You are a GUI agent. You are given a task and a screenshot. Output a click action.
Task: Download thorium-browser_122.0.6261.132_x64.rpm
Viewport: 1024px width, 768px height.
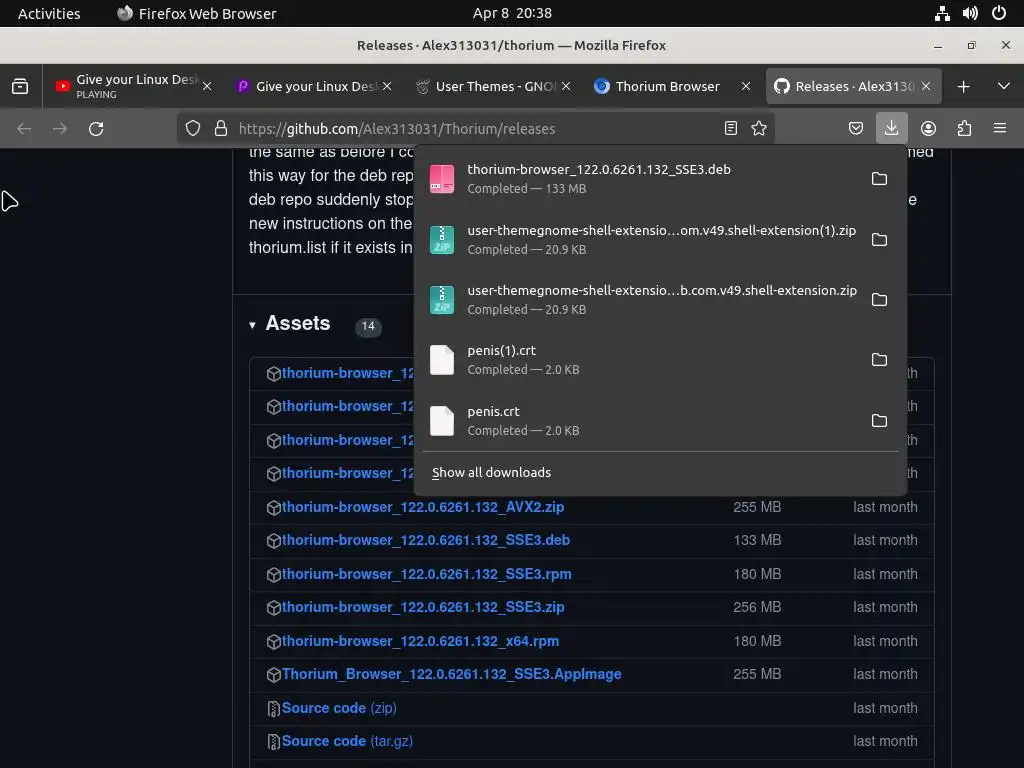[x=421, y=641]
